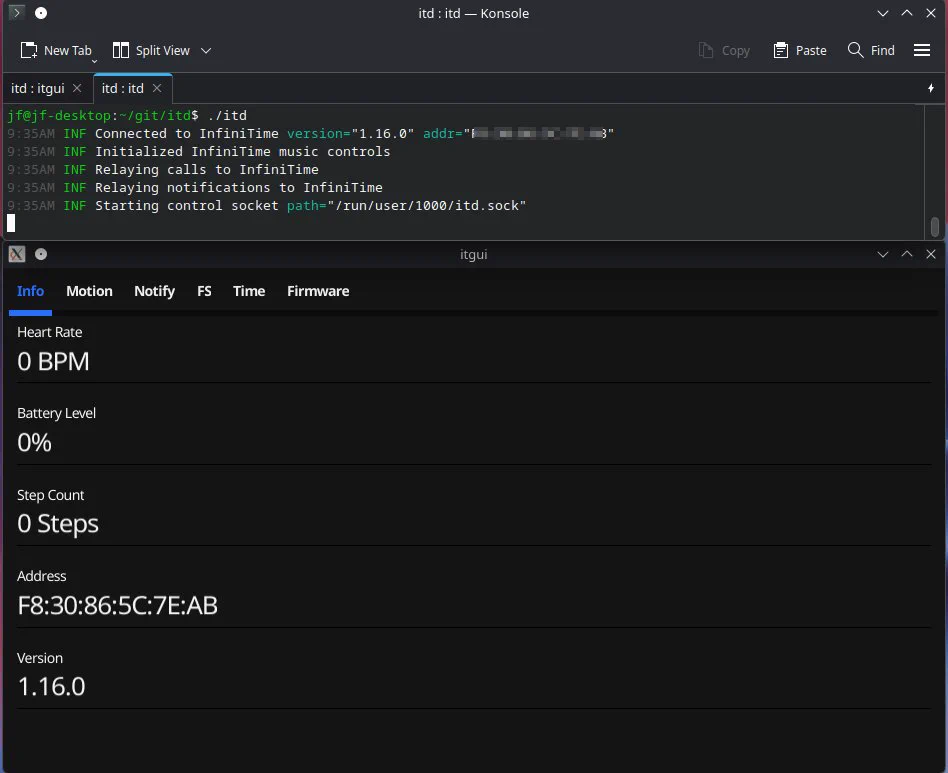Click the Split View button

coord(151,51)
